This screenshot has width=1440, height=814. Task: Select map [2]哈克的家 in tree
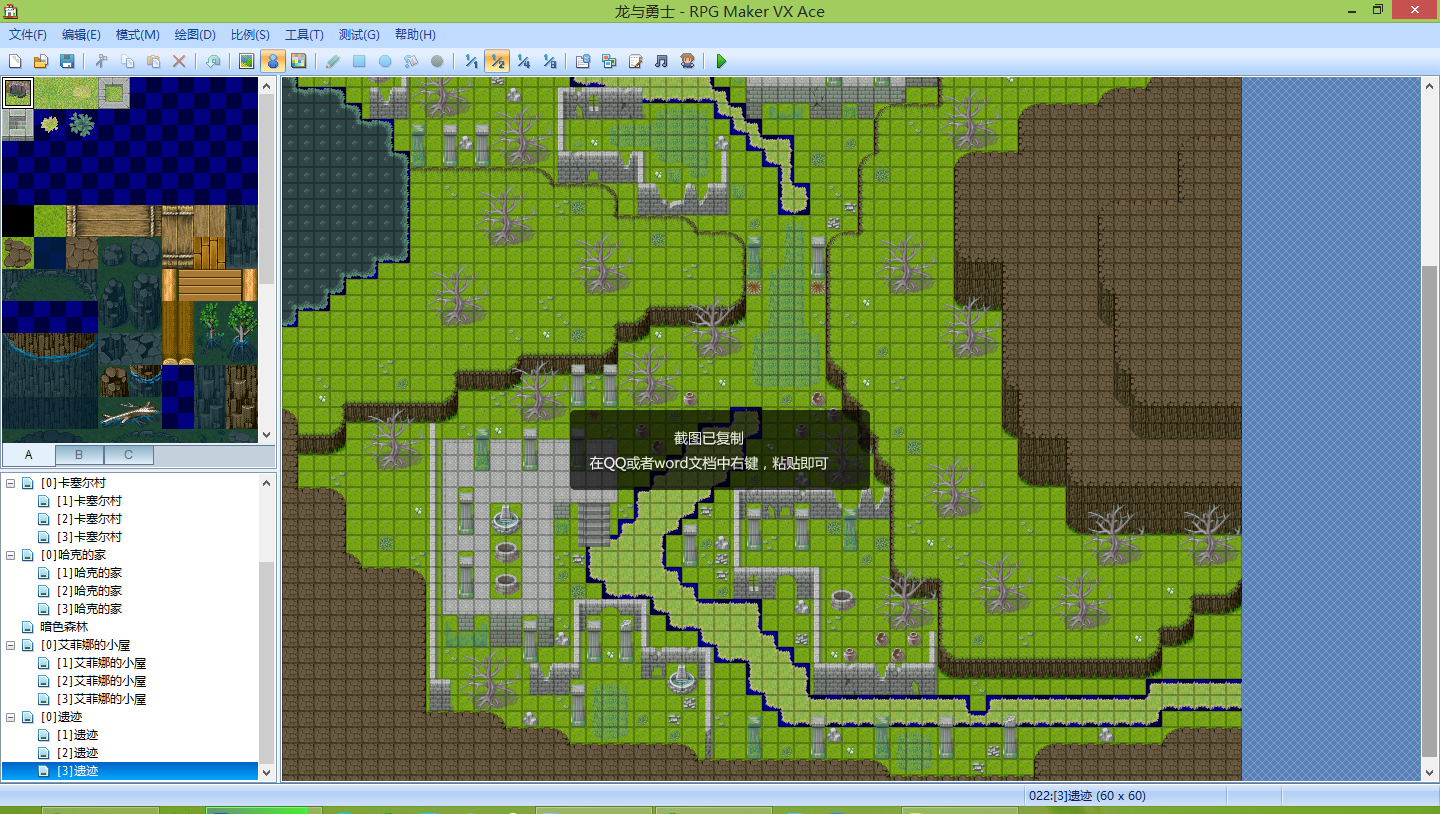pyautogui.click(x=89, y=591)
